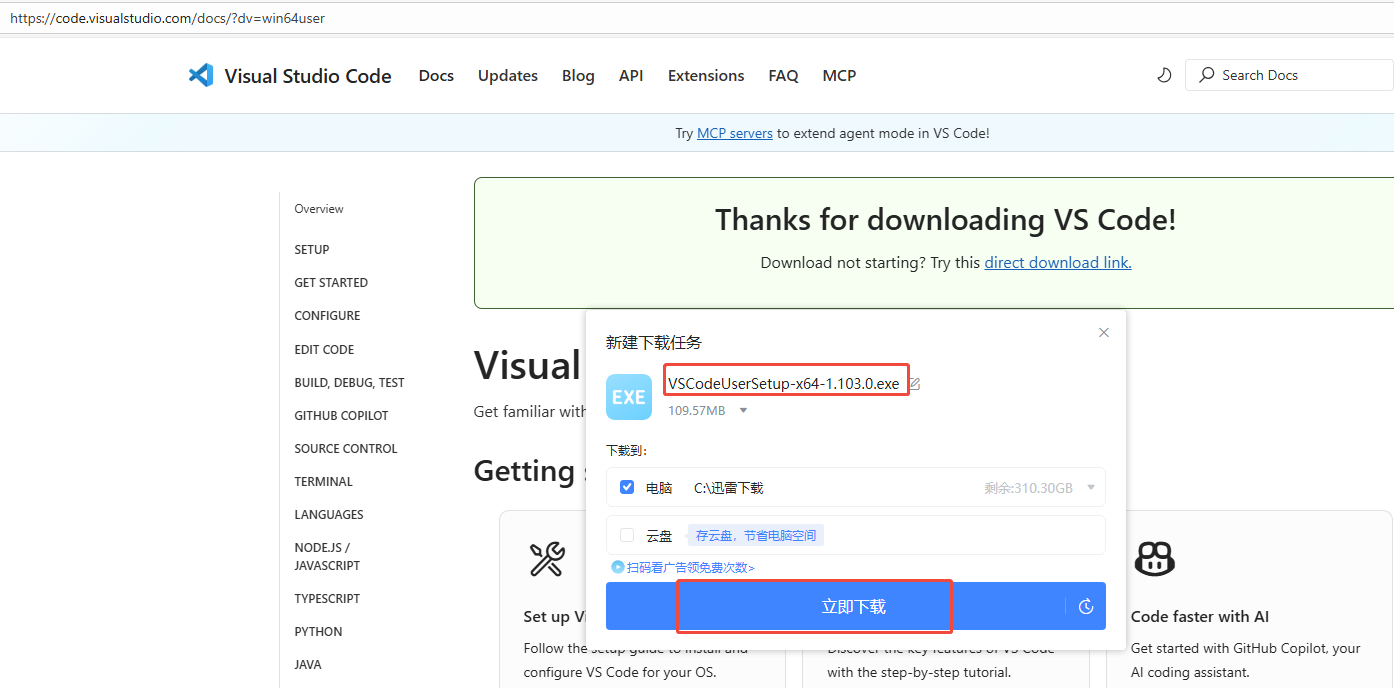Screen dimensions: 1394x688
Task: Click the browser address bar URL
Action: point(167,18)
